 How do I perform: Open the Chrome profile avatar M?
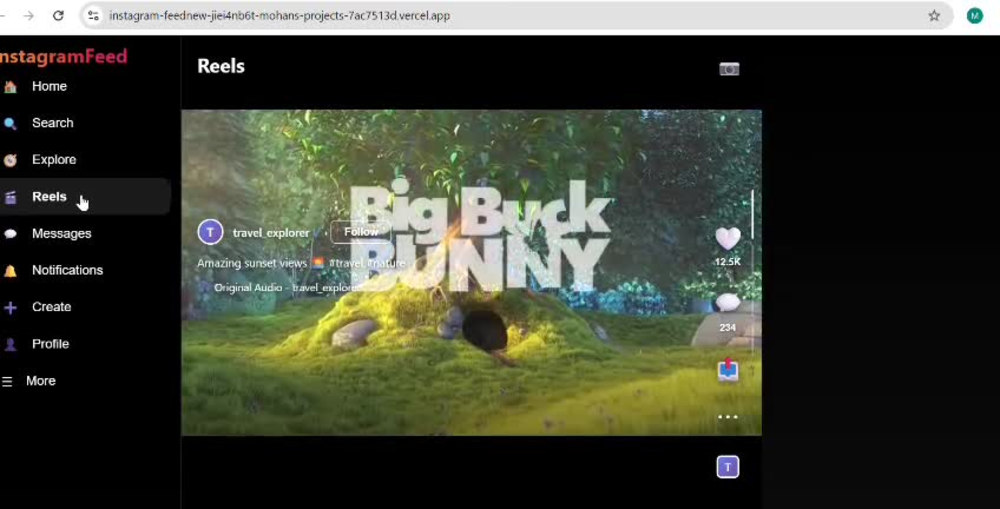[974, 16]
